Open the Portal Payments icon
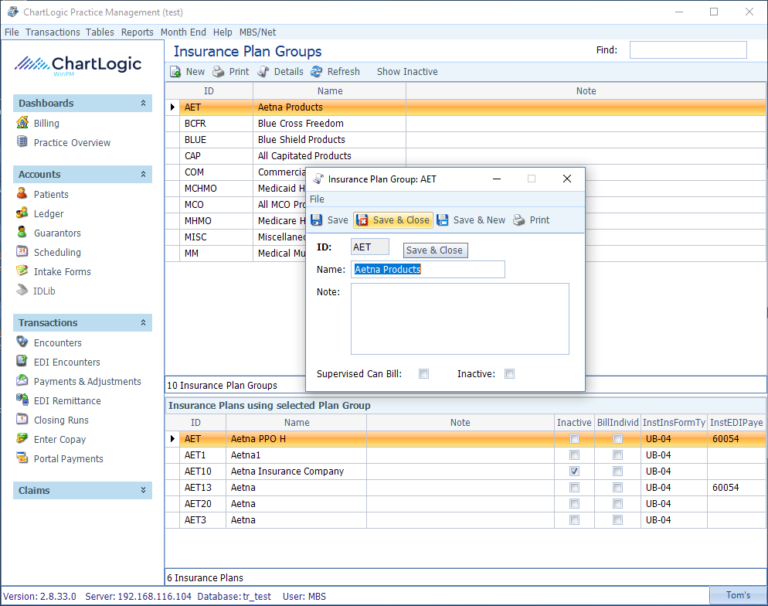768x606 pixels. [x=22, y=458]
